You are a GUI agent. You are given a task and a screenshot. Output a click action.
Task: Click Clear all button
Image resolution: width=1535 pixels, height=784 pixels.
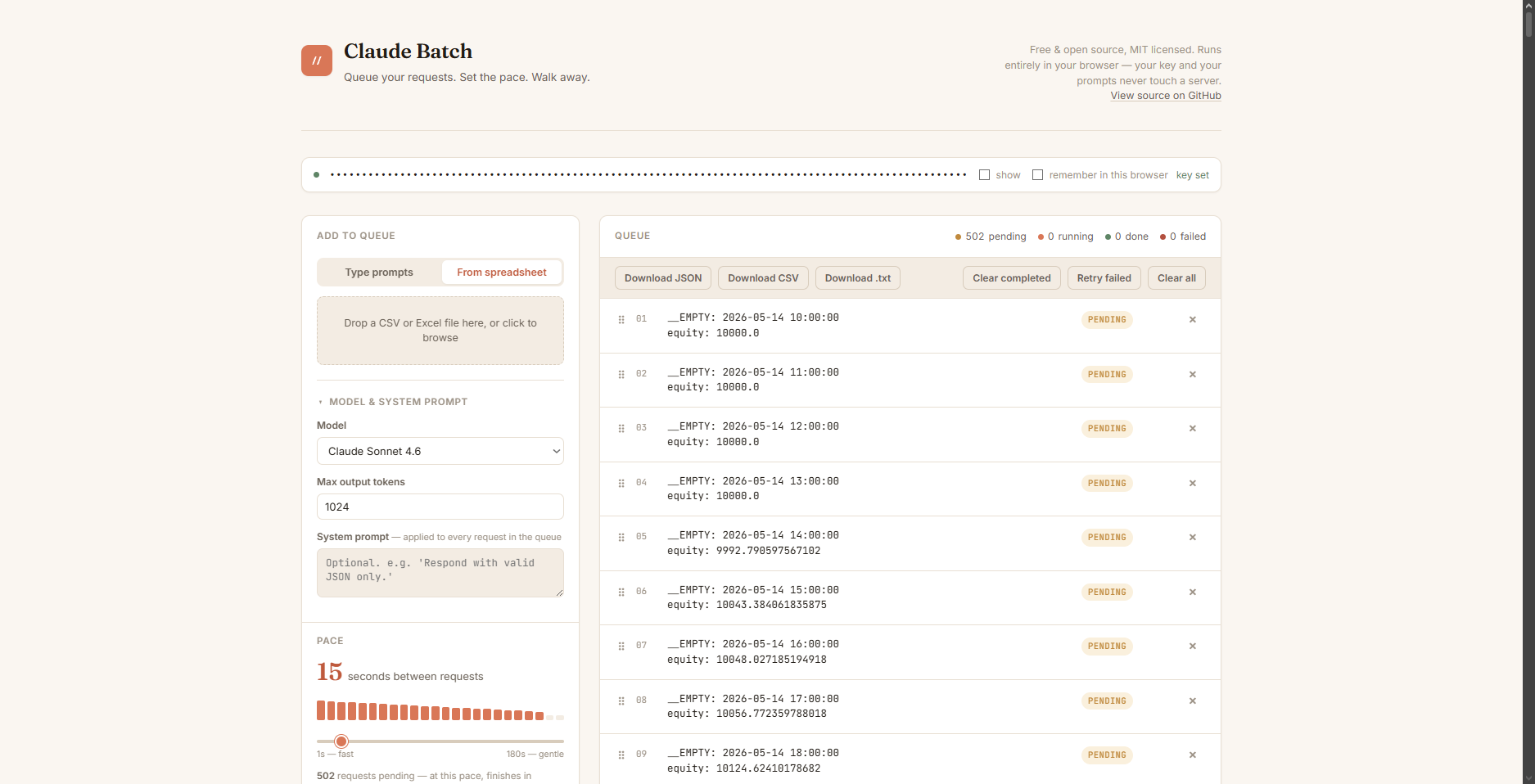pyautogui.click(x=1176, y=278)
